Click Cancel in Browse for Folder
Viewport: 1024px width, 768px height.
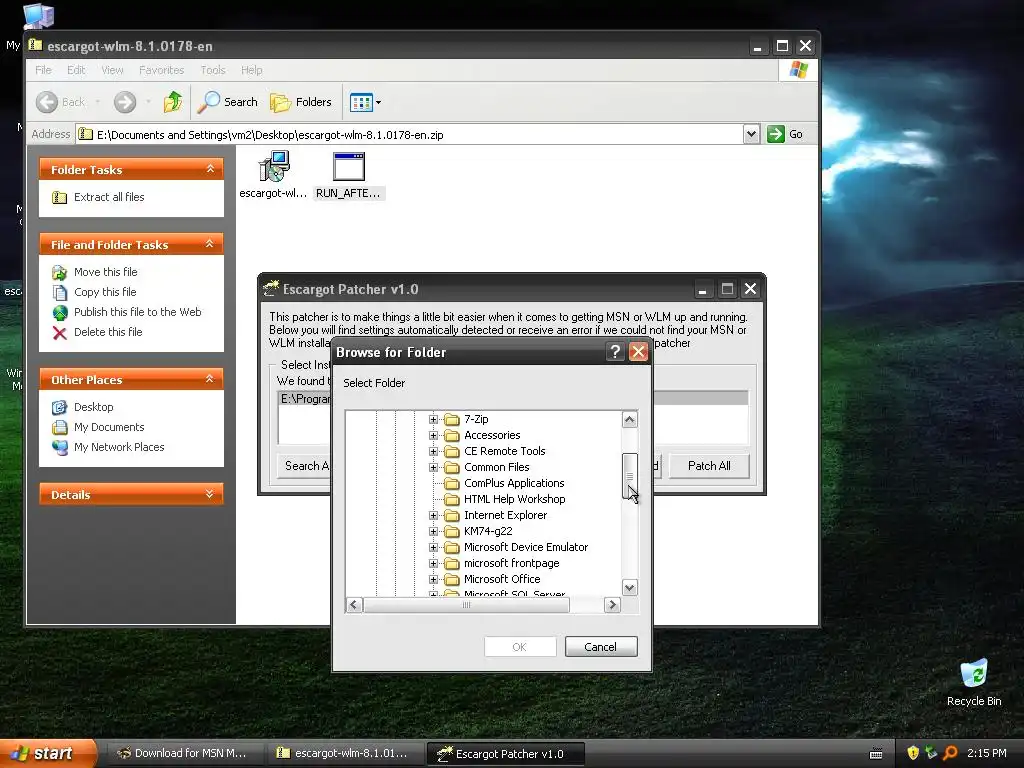click(601, 647)
